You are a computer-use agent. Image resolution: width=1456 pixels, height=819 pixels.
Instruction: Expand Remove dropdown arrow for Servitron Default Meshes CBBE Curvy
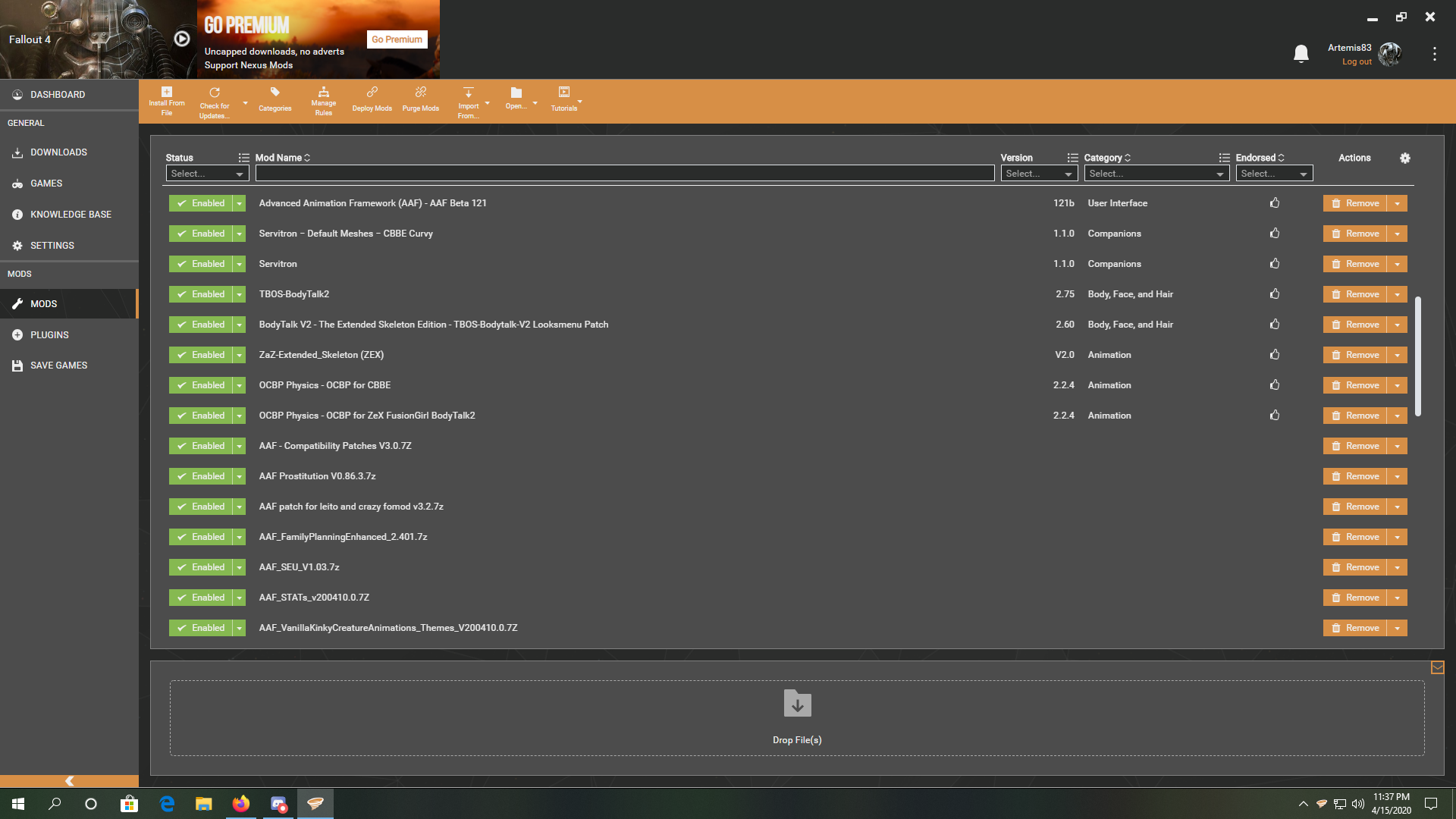pyautogui.click(x=1397, y=234)
